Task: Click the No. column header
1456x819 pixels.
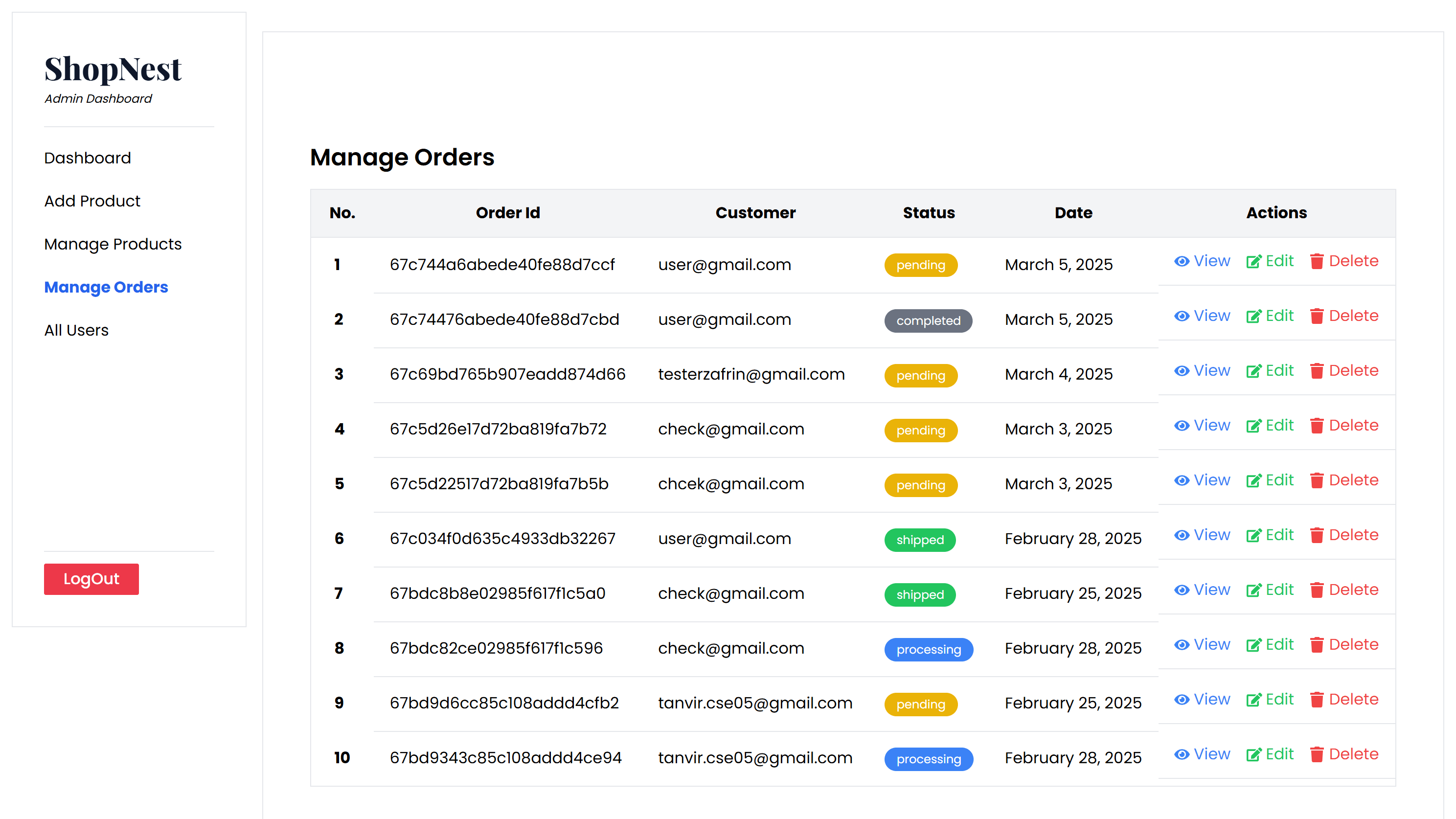Action: point(342,213)
